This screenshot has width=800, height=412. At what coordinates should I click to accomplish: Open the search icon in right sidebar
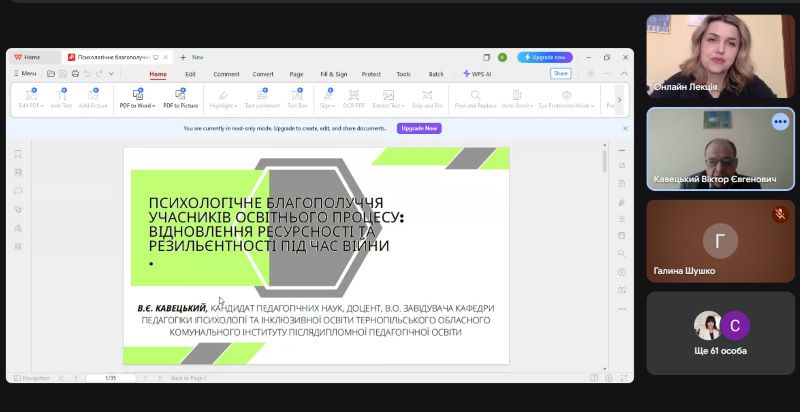621,253
